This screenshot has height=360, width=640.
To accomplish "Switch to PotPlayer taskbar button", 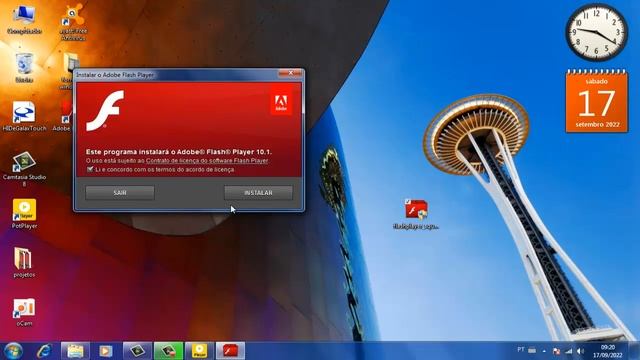I will click(199, 351).
